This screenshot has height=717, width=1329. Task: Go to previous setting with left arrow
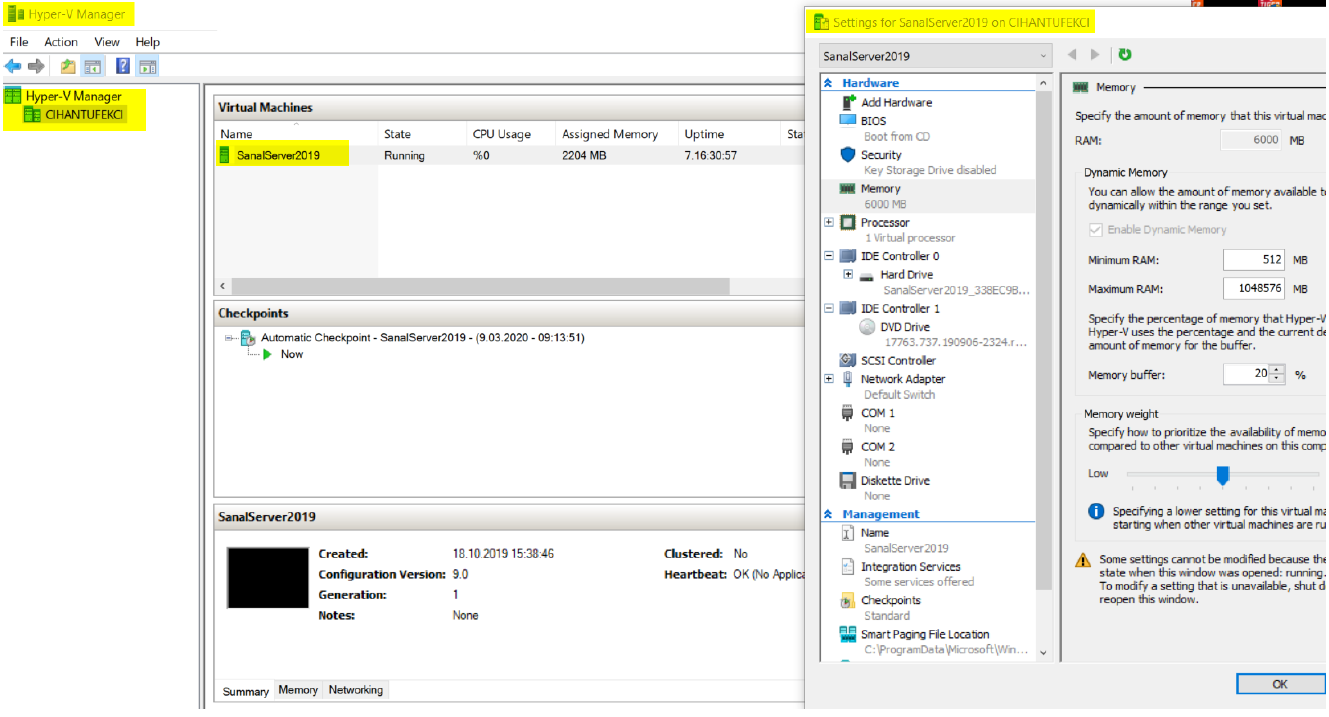coord(1073,55)
